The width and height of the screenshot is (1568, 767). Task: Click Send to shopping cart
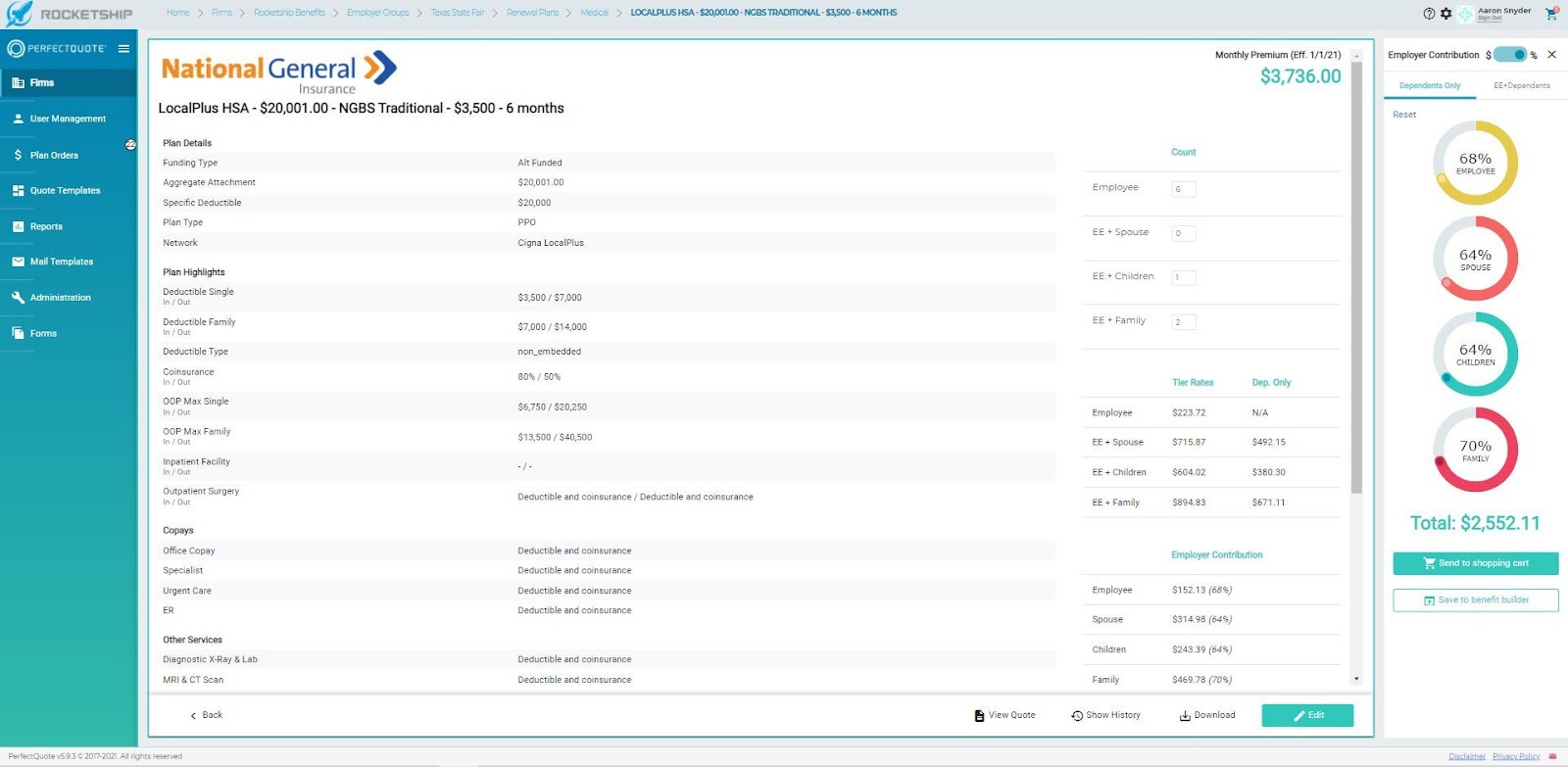[1475, 563]
